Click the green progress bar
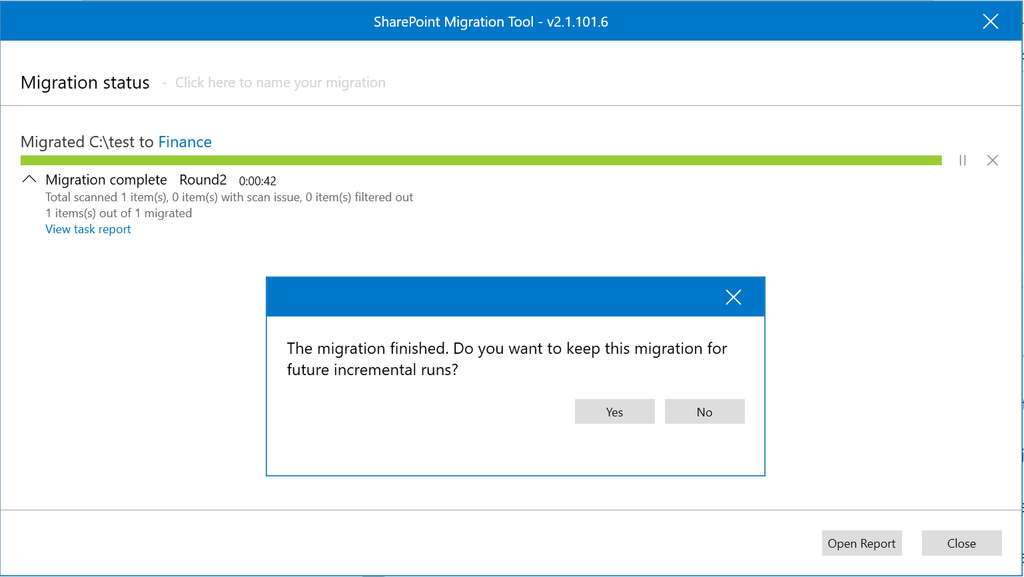1024x577 pixels. [x=480, y=159]
